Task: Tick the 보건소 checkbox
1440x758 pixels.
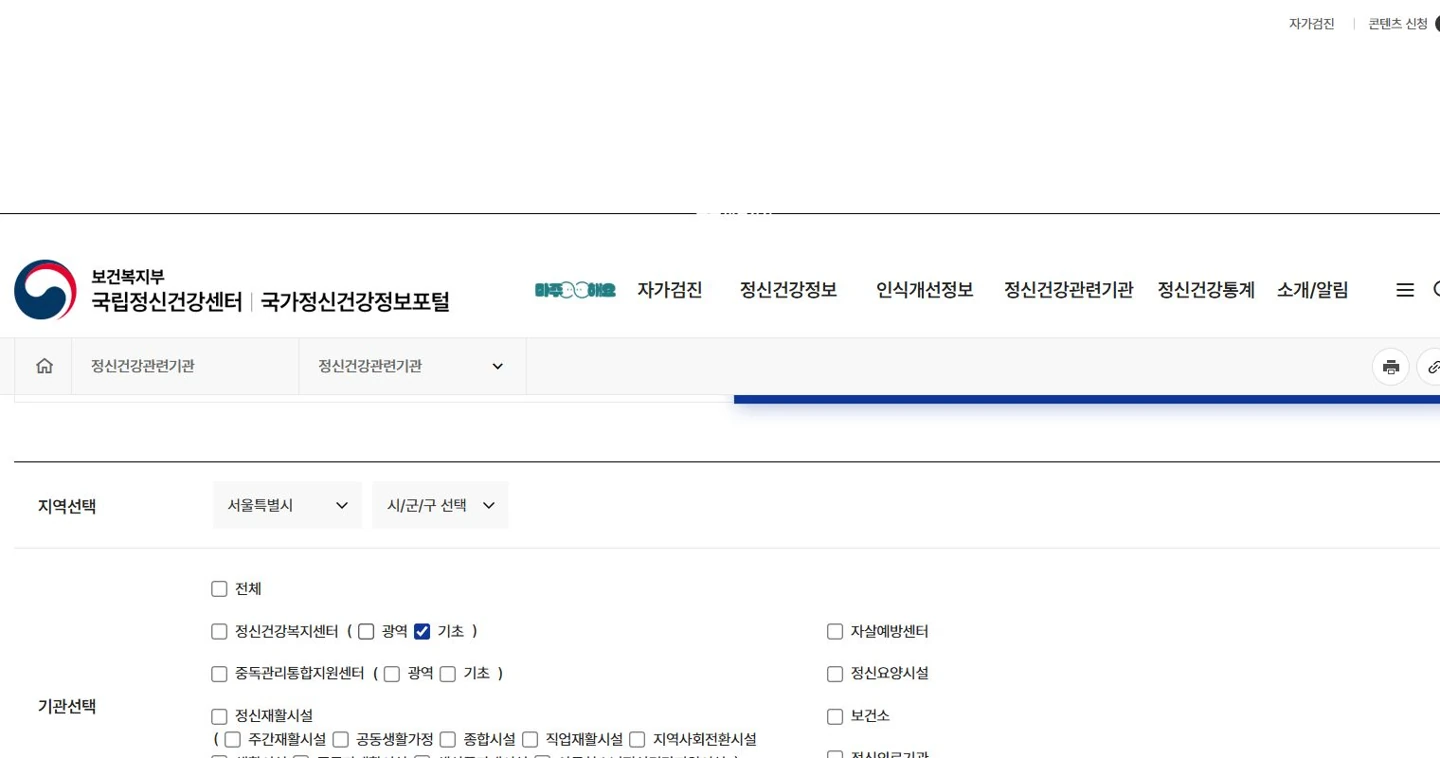Action: tap(835, 716)
